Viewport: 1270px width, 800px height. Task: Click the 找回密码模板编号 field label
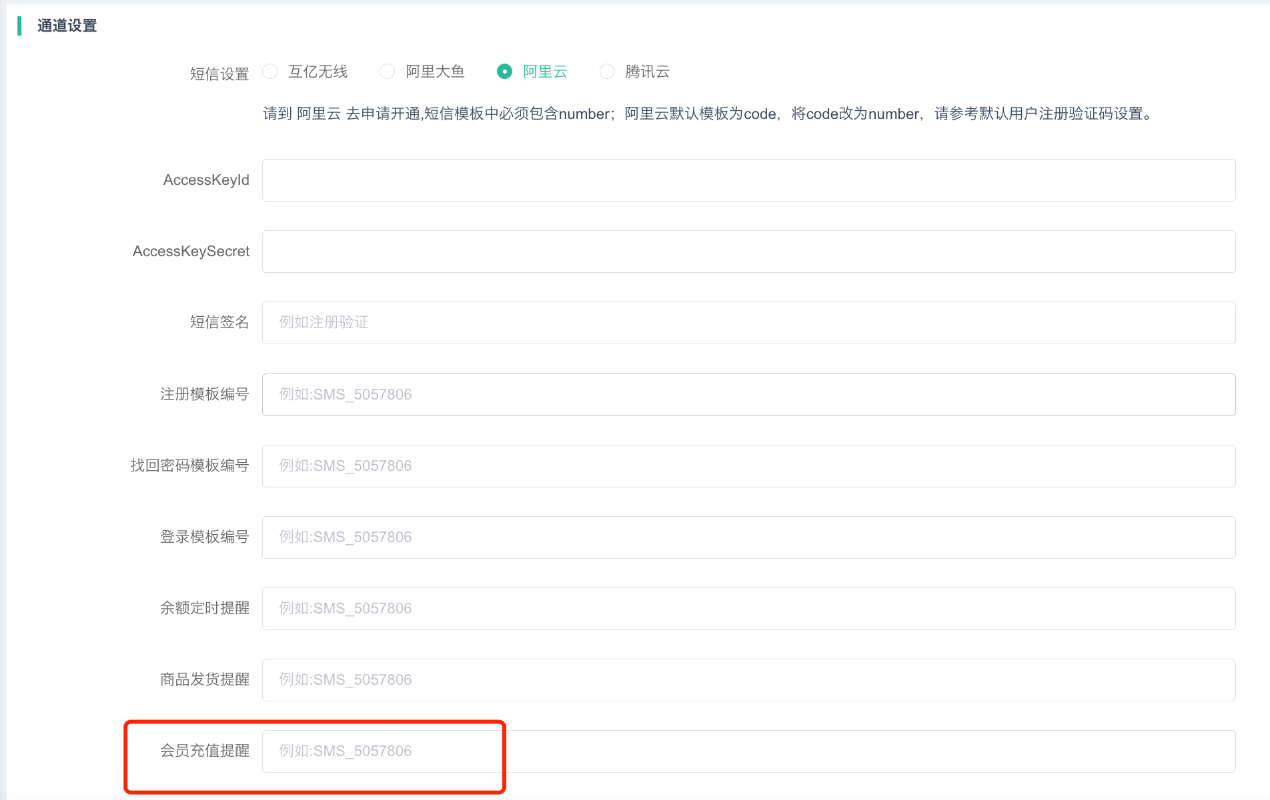coord(190,465)
